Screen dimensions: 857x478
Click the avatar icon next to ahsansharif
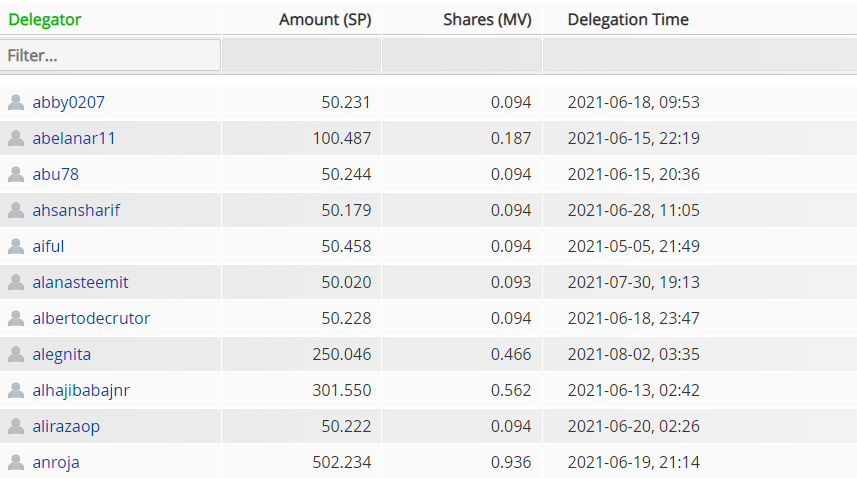click(x=16, y=210)
